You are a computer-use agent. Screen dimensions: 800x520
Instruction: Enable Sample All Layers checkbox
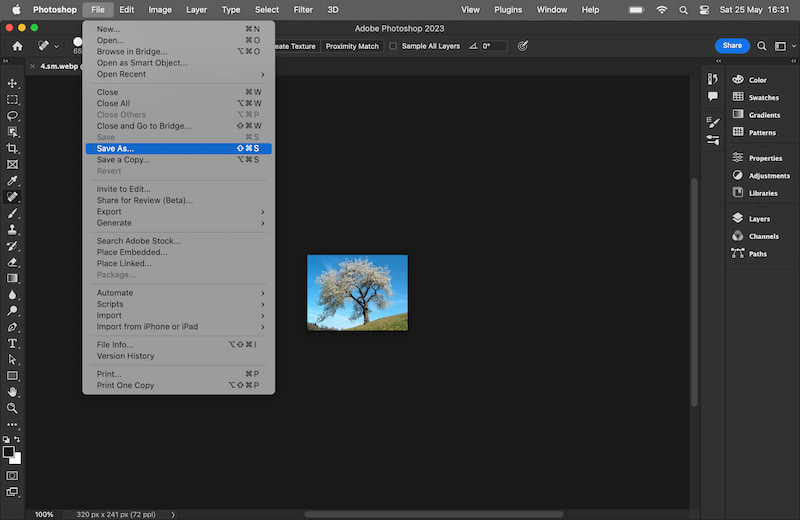tap(393, 46)
